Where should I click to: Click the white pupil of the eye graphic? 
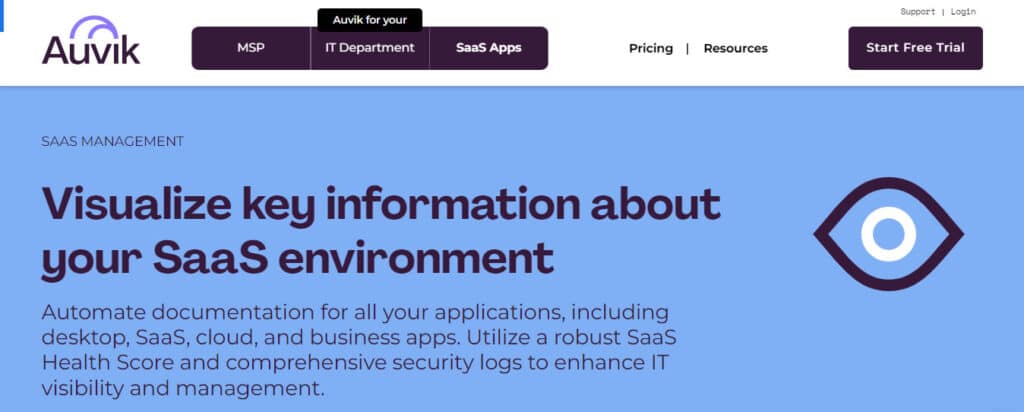[x=888, y=234]
